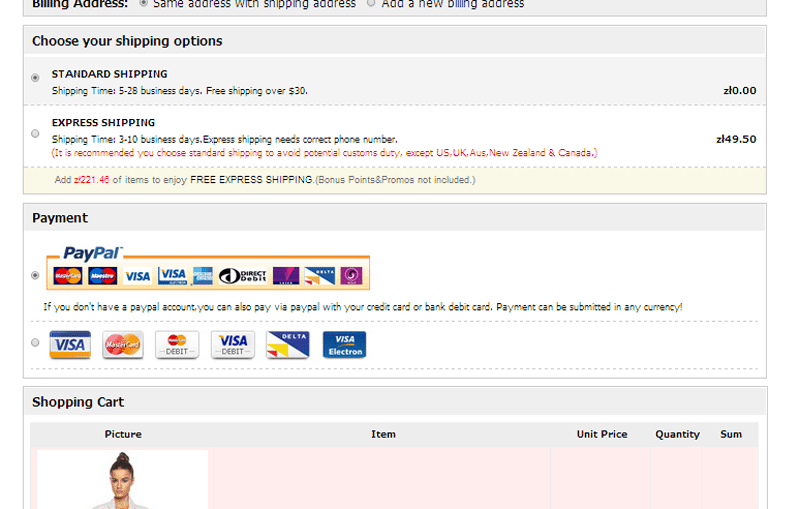Click 'FREE EXPRESS SHIPPING' promo text
The width and height of the screenshot is (800, 509).
point(251,180)
